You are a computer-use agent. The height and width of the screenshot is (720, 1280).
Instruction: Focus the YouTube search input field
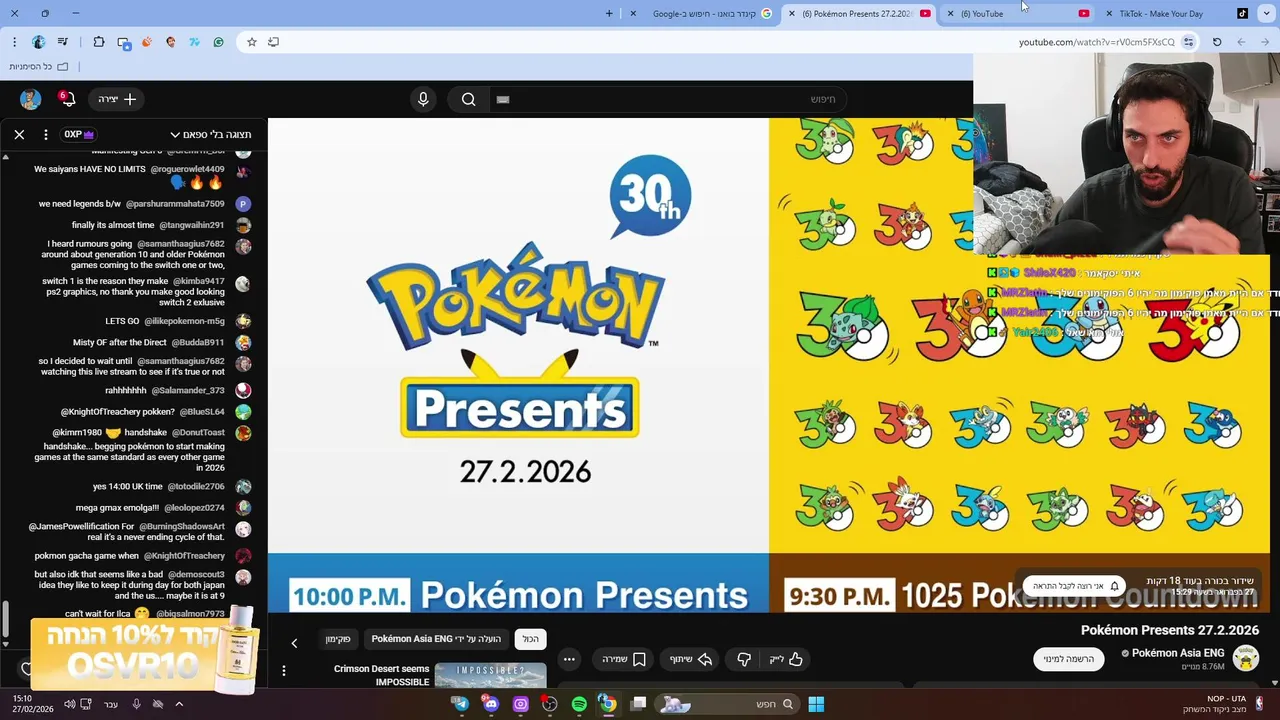(x=667, y=99)
